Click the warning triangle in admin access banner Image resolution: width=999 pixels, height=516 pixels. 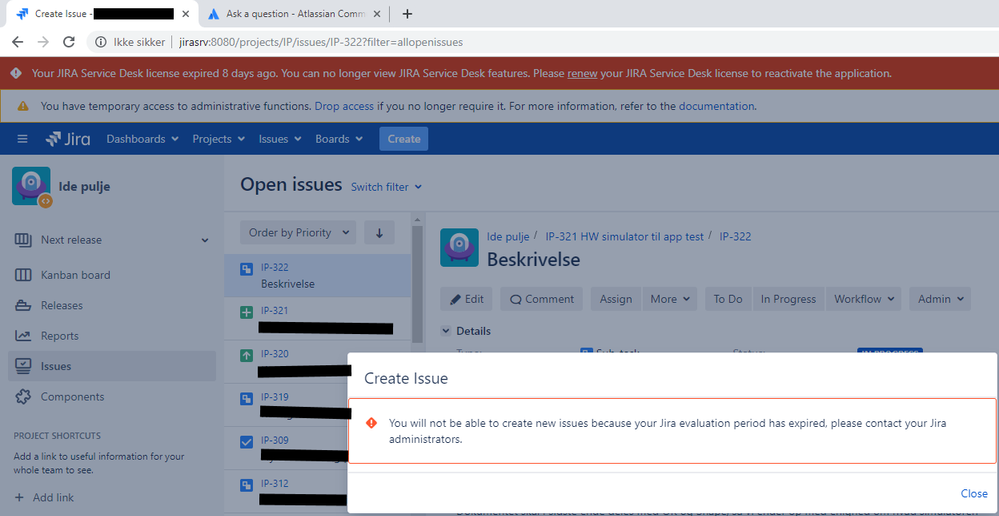[x=23, y=106]
